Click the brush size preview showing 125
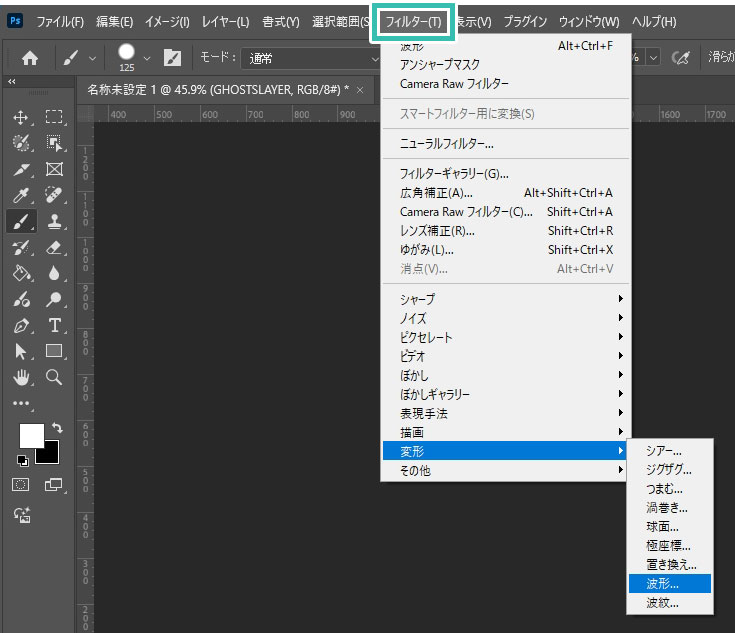735x633 pixels. [127, 57]
